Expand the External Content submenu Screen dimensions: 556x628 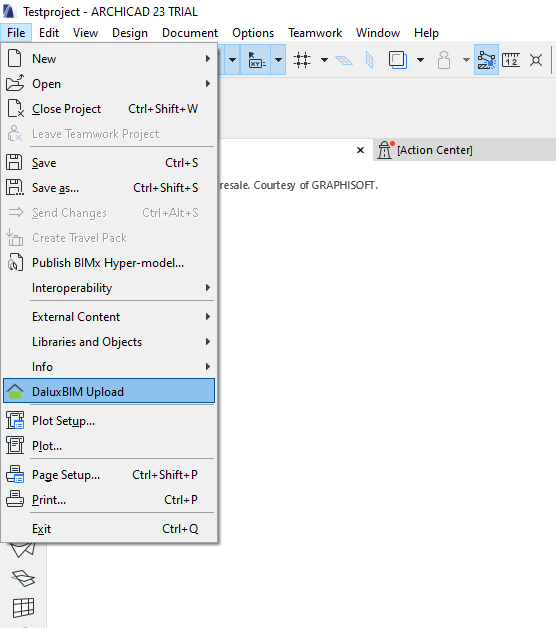(109, 317)
